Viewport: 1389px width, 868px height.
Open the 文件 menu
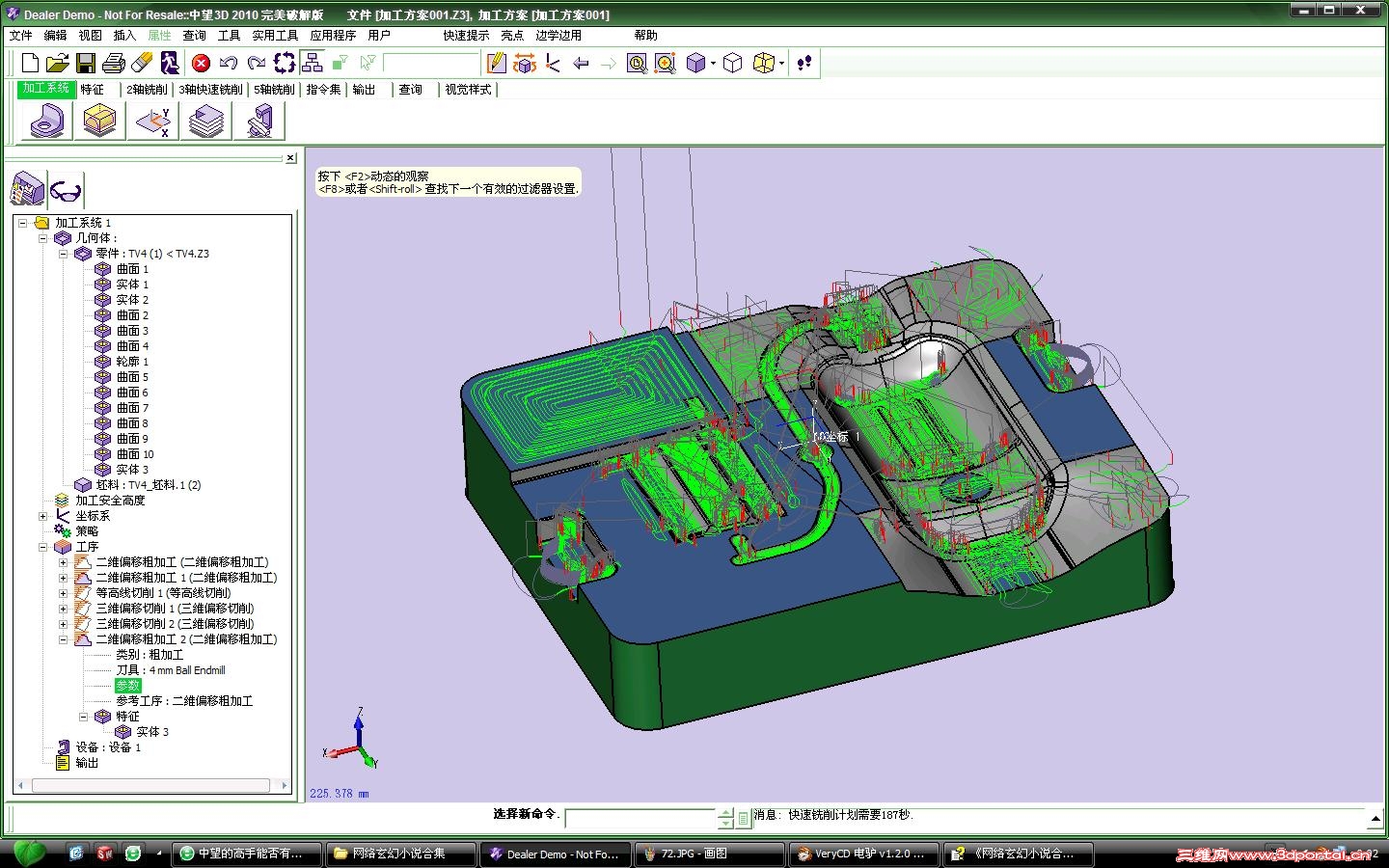coord(20,35)
